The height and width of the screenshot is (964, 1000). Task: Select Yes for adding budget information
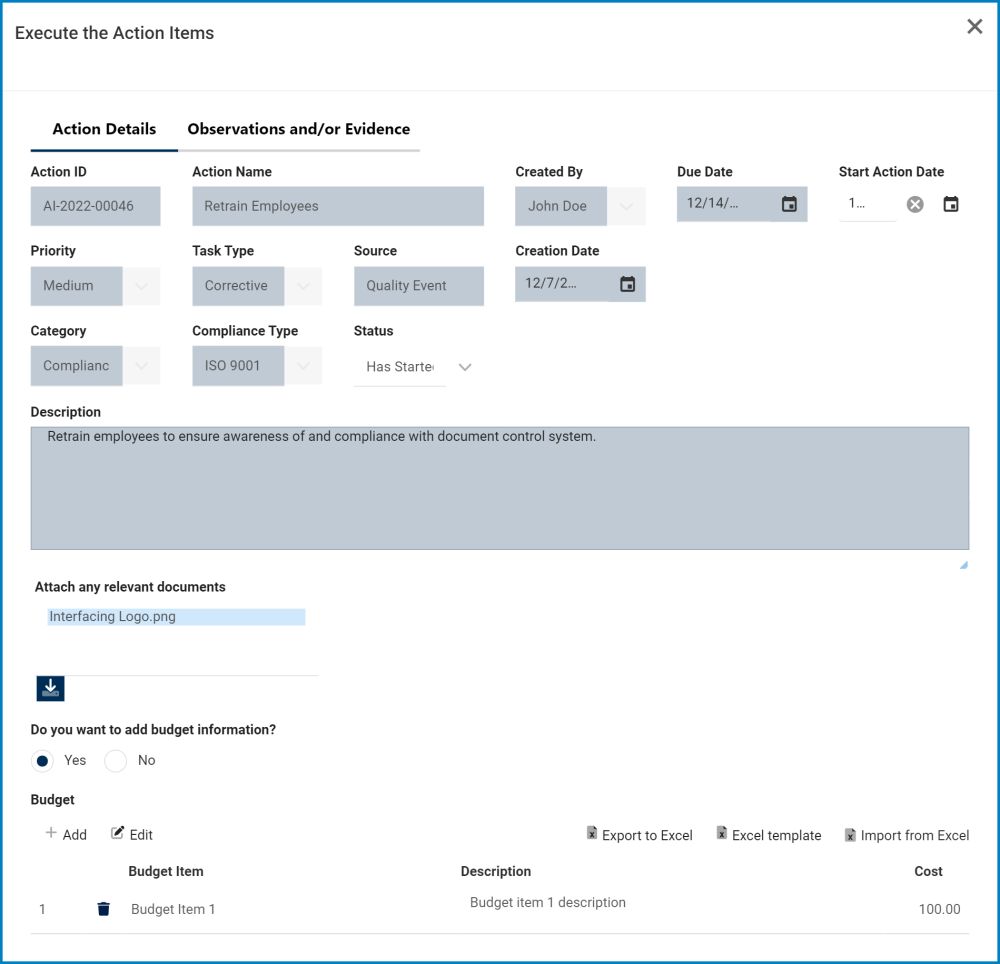tap(42, 761)
